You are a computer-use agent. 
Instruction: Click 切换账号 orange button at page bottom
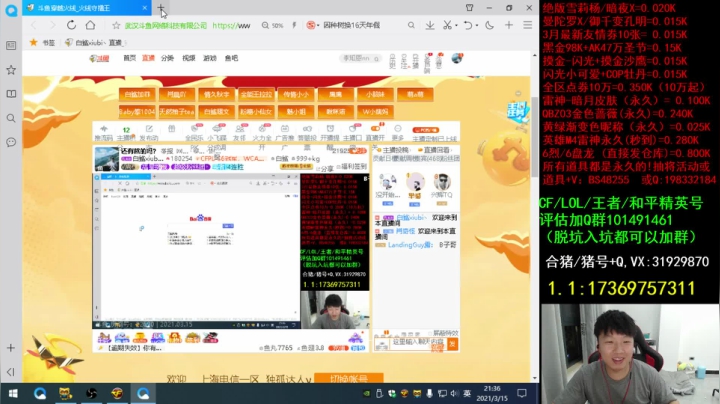[x=349, y=378]
